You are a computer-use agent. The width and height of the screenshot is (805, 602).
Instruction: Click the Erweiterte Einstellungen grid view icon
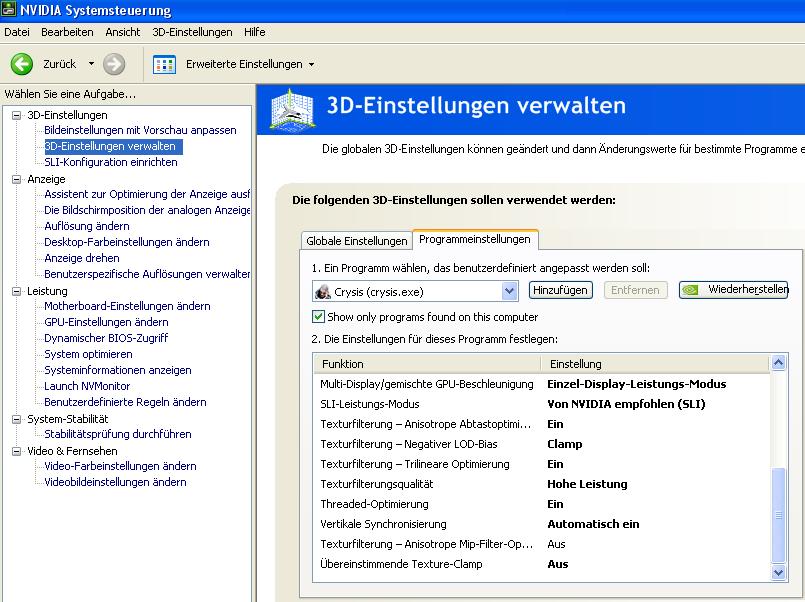tap(164, 65)
